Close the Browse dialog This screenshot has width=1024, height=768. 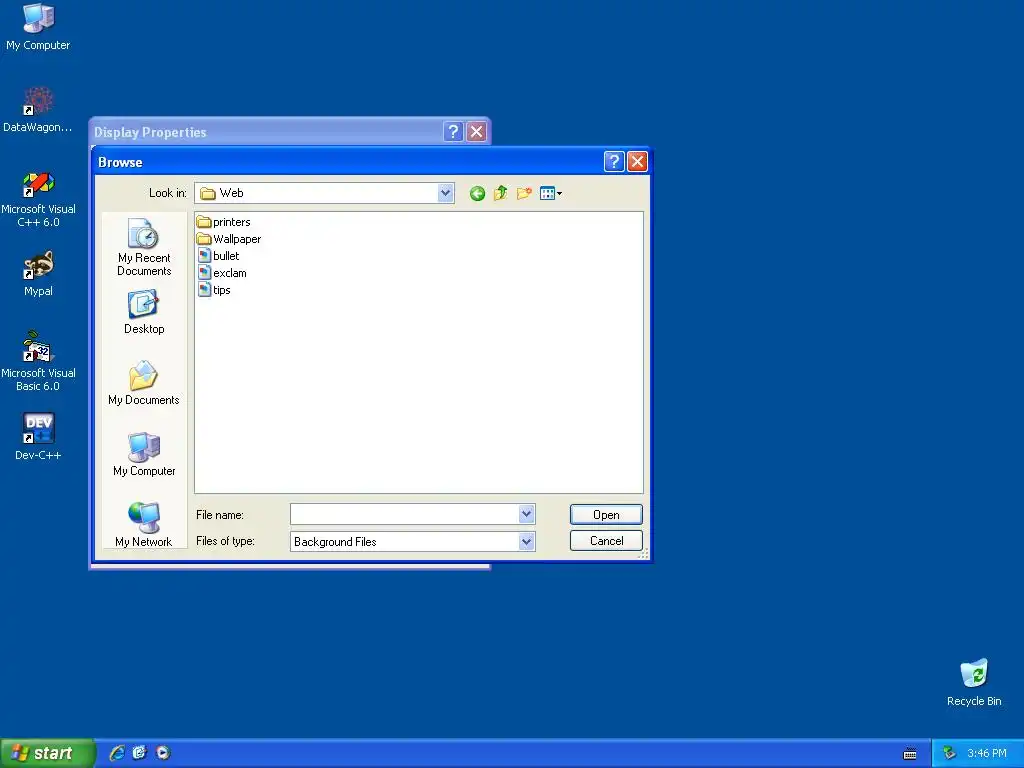(637, 161)
